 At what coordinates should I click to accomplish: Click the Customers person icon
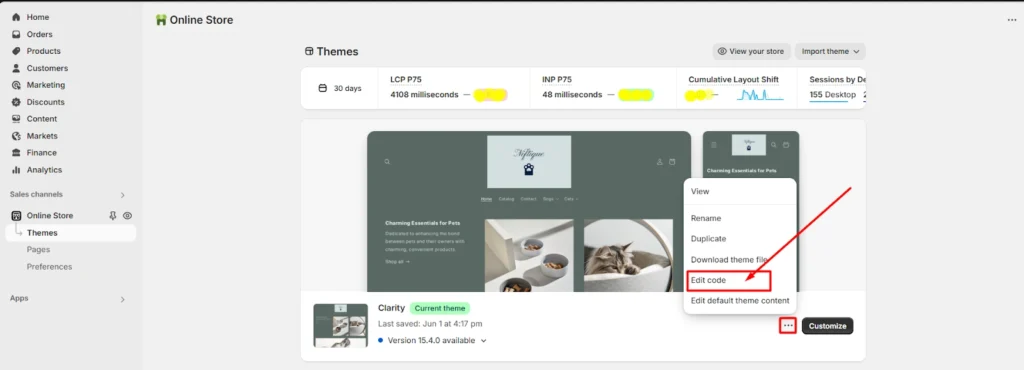click(16, 68)
